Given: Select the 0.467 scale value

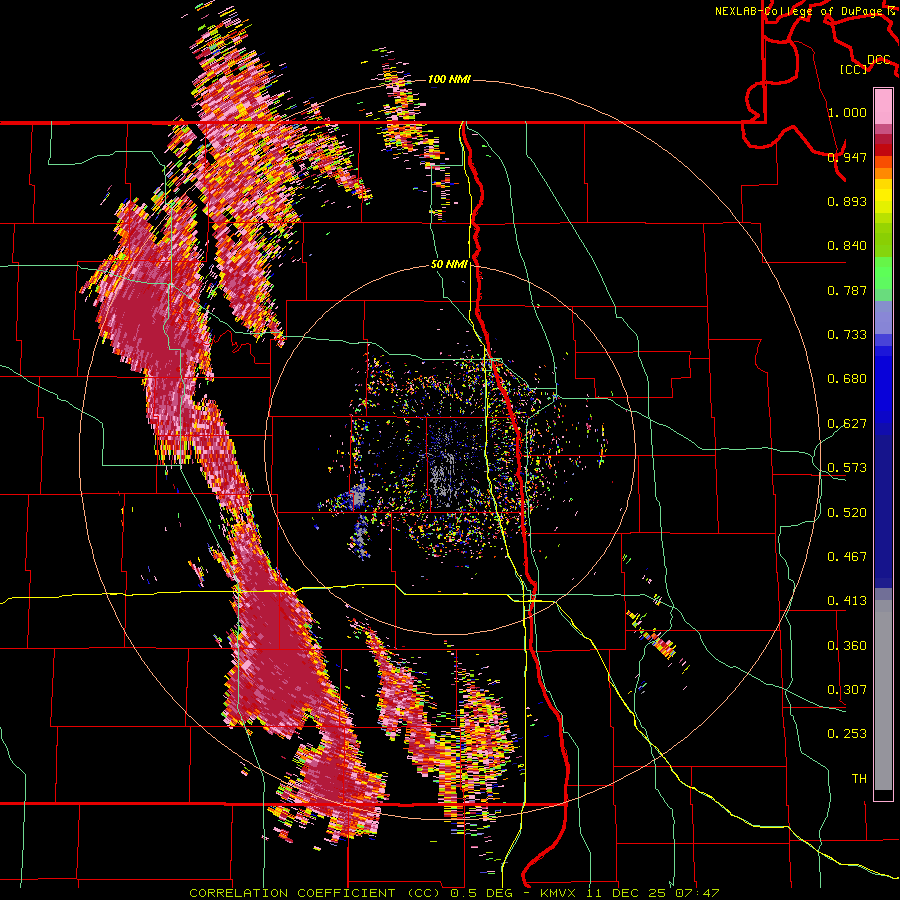Looking at the screenshot, I should point(847,556).
